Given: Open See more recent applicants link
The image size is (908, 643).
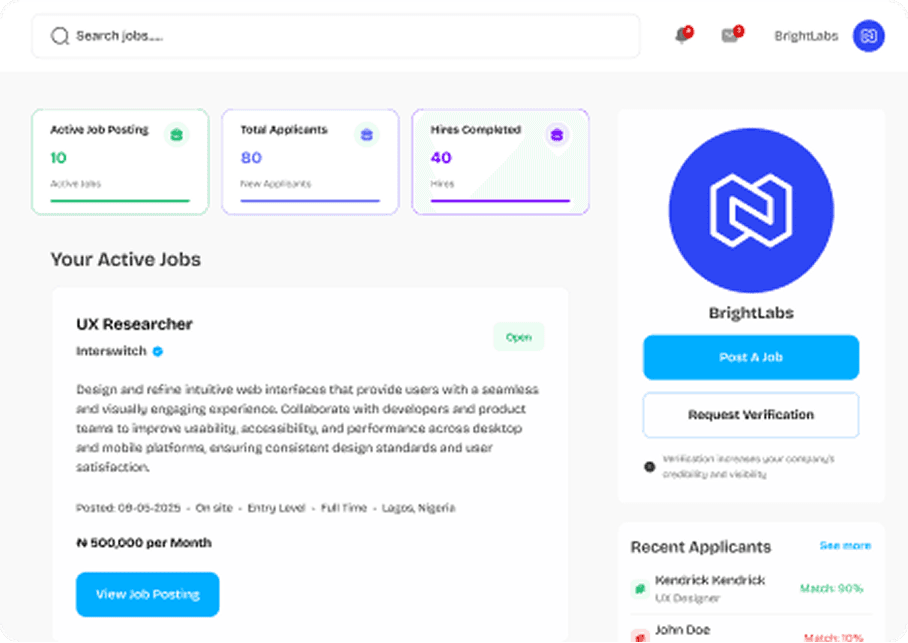Looking at the screenshot, I should [x=845, y=546].
